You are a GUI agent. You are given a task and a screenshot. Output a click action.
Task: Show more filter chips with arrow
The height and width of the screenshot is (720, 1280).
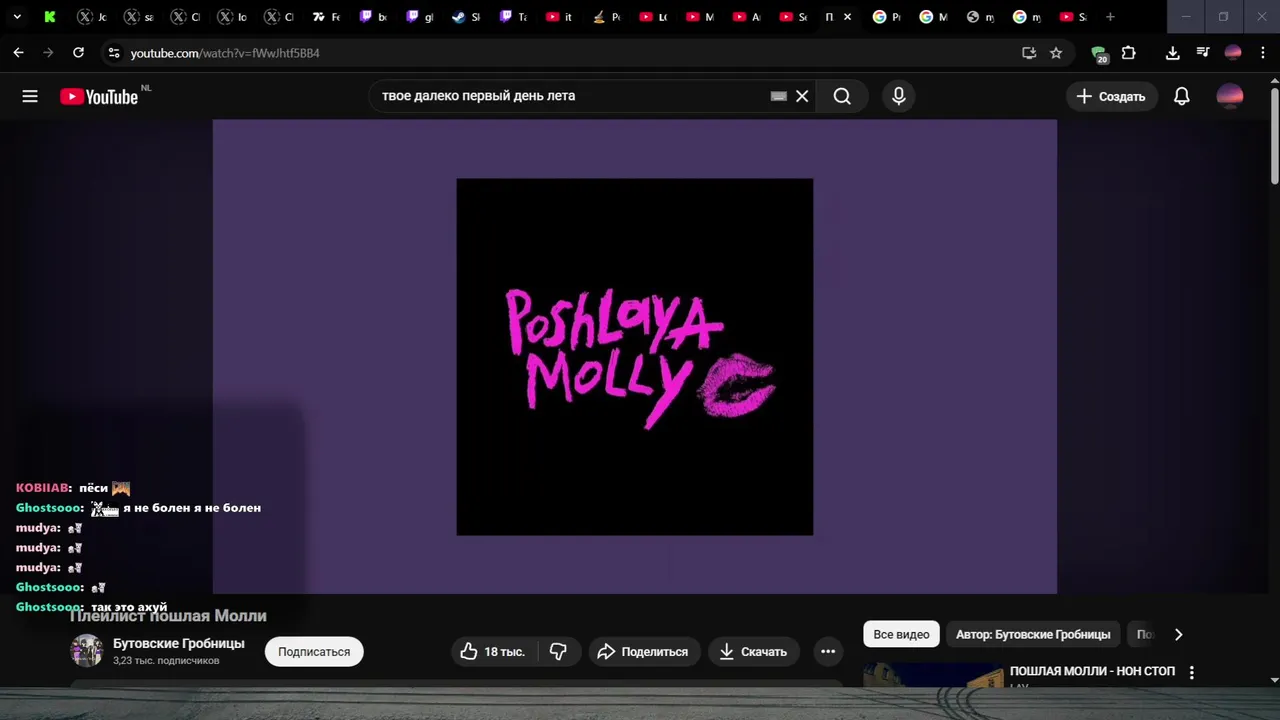[1178, 634]
